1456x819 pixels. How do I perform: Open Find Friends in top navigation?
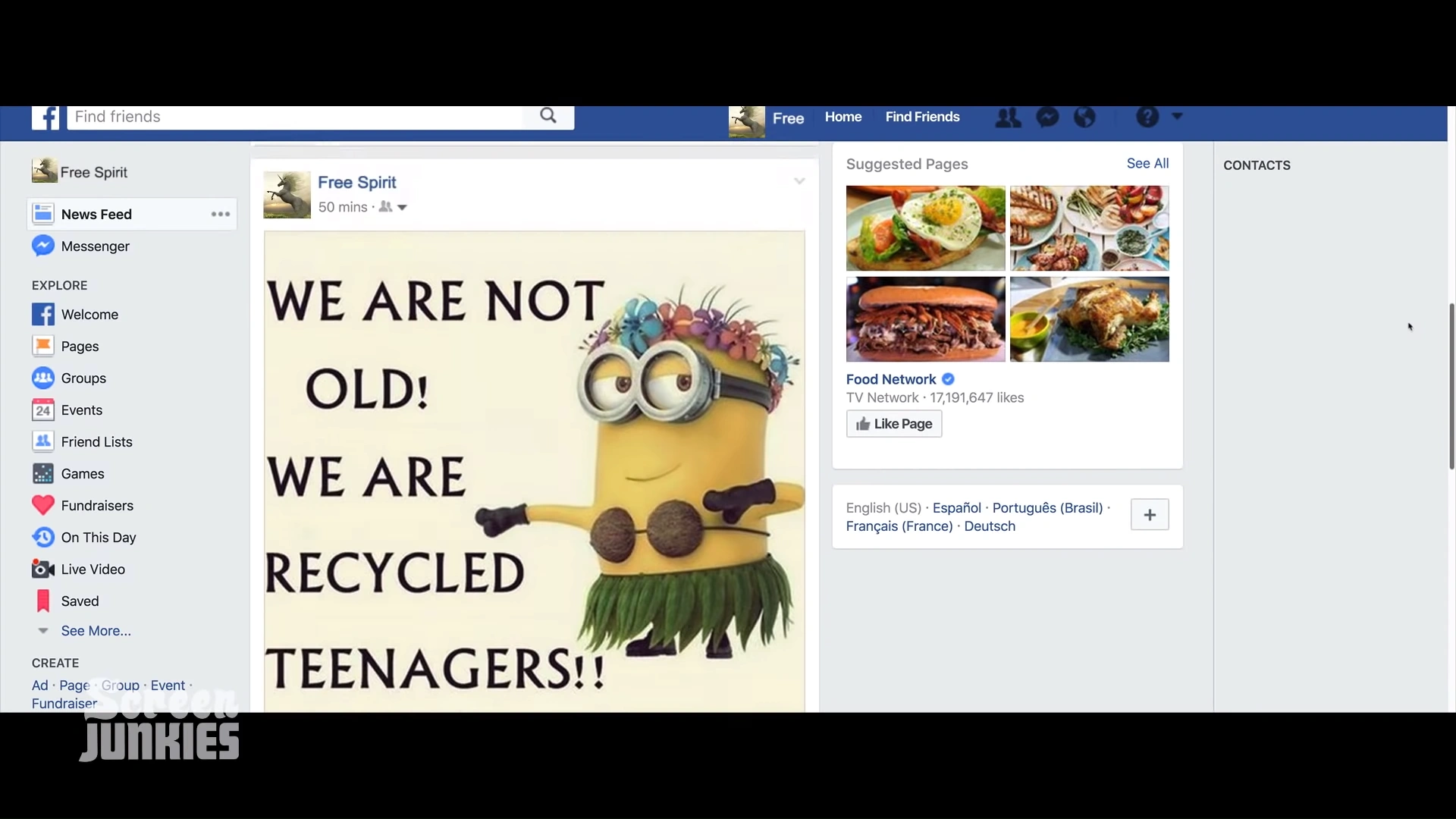click(x=922, y=117)
